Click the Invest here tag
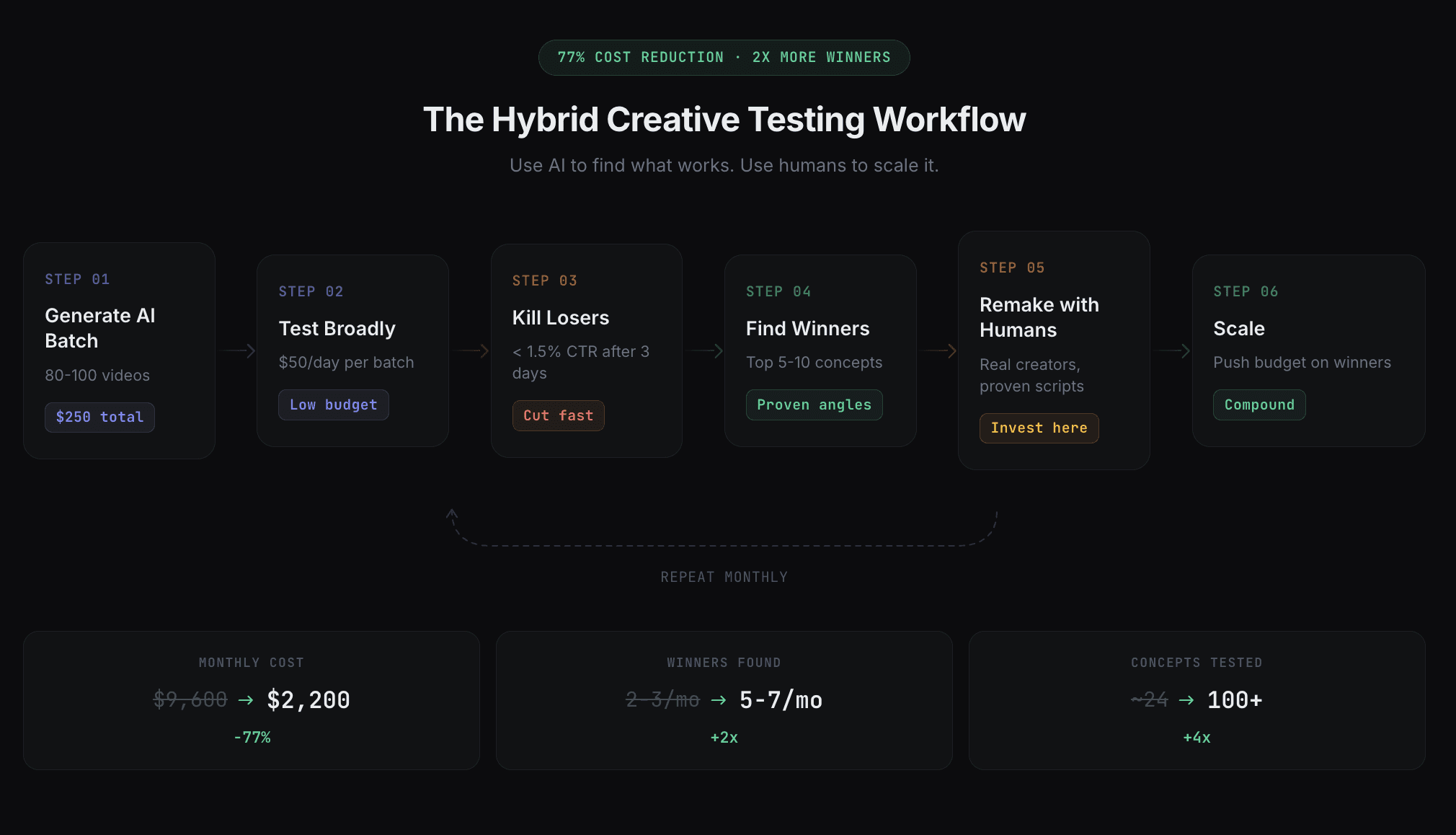 pos(1039,428)
